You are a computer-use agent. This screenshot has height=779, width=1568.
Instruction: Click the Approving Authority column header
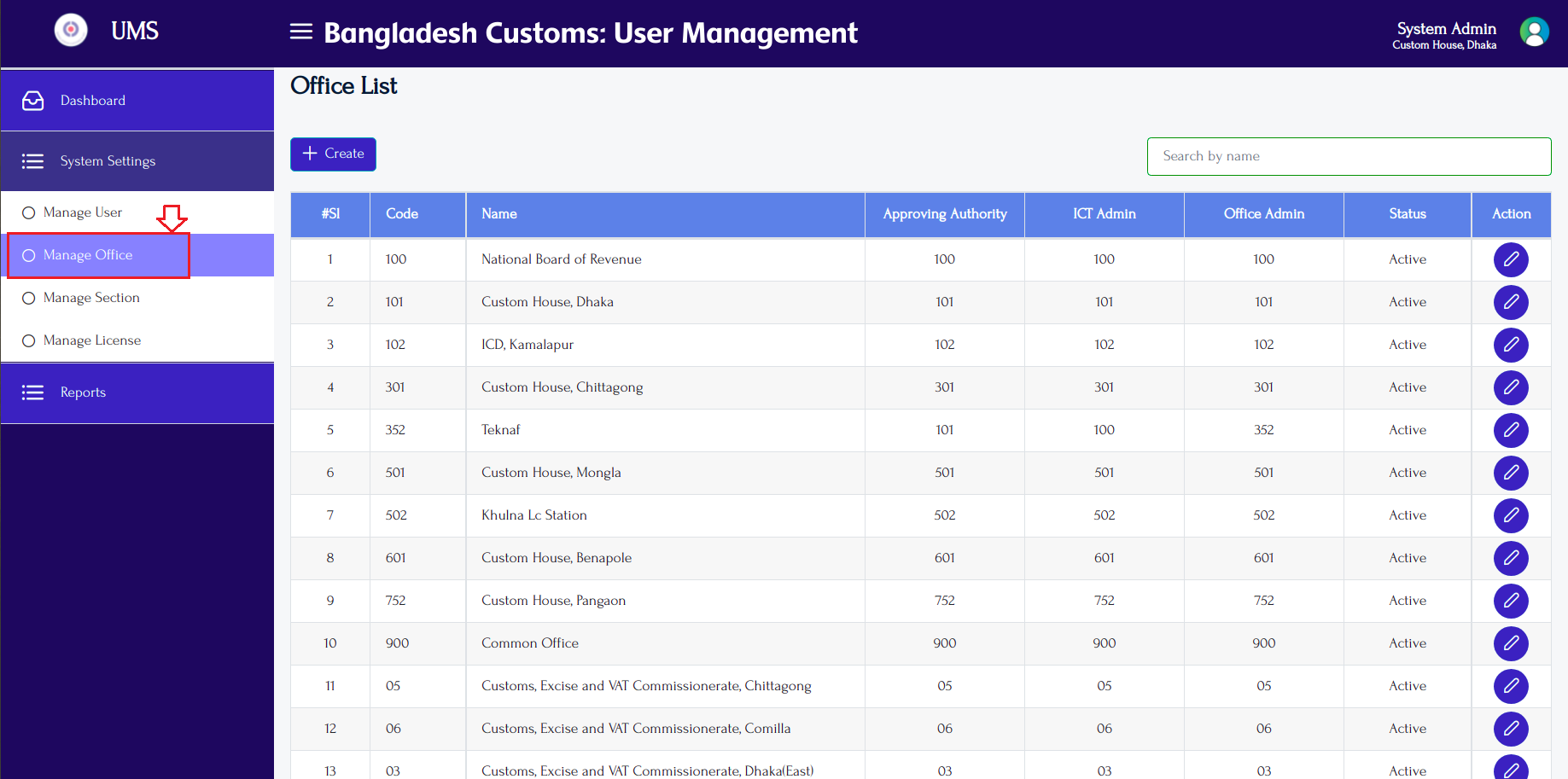[945, 214]
